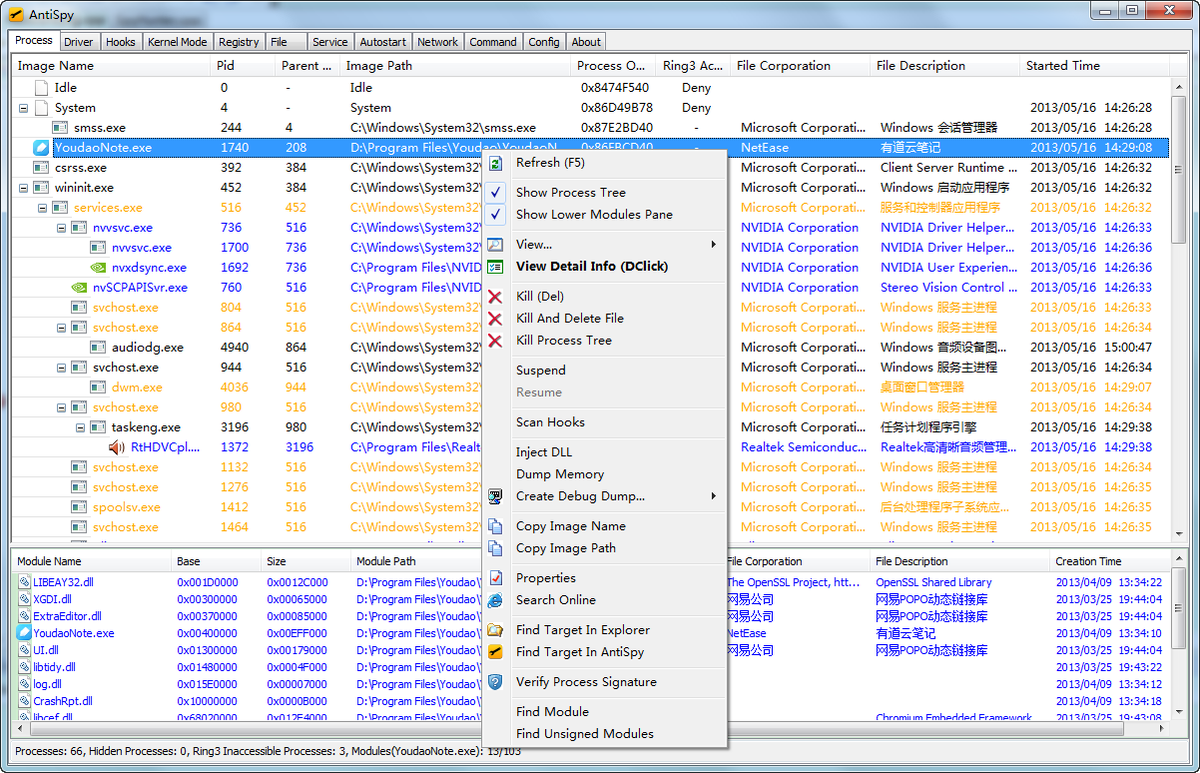The width and height of the screenshot is (1200, 773).
Task: Click the Copy Image Path icon
Action: click(495, 548)
